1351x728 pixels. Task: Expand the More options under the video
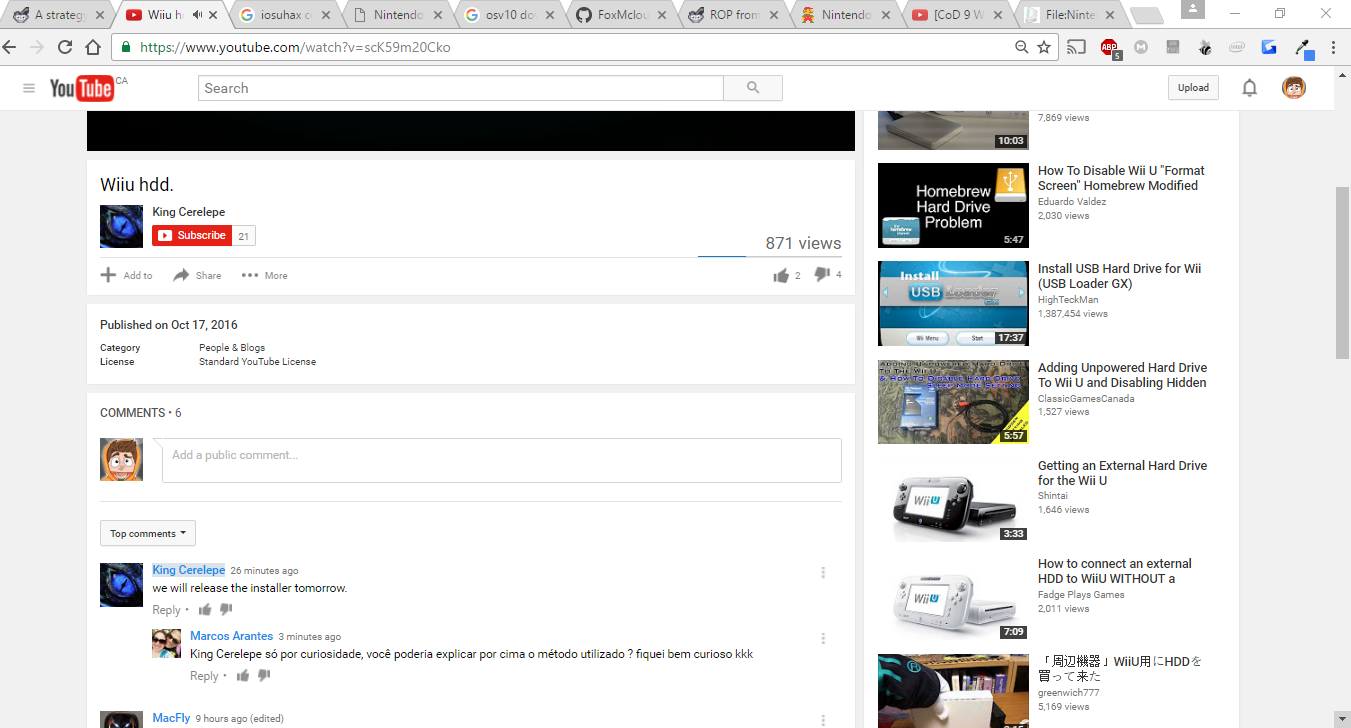tap(264, 275)
